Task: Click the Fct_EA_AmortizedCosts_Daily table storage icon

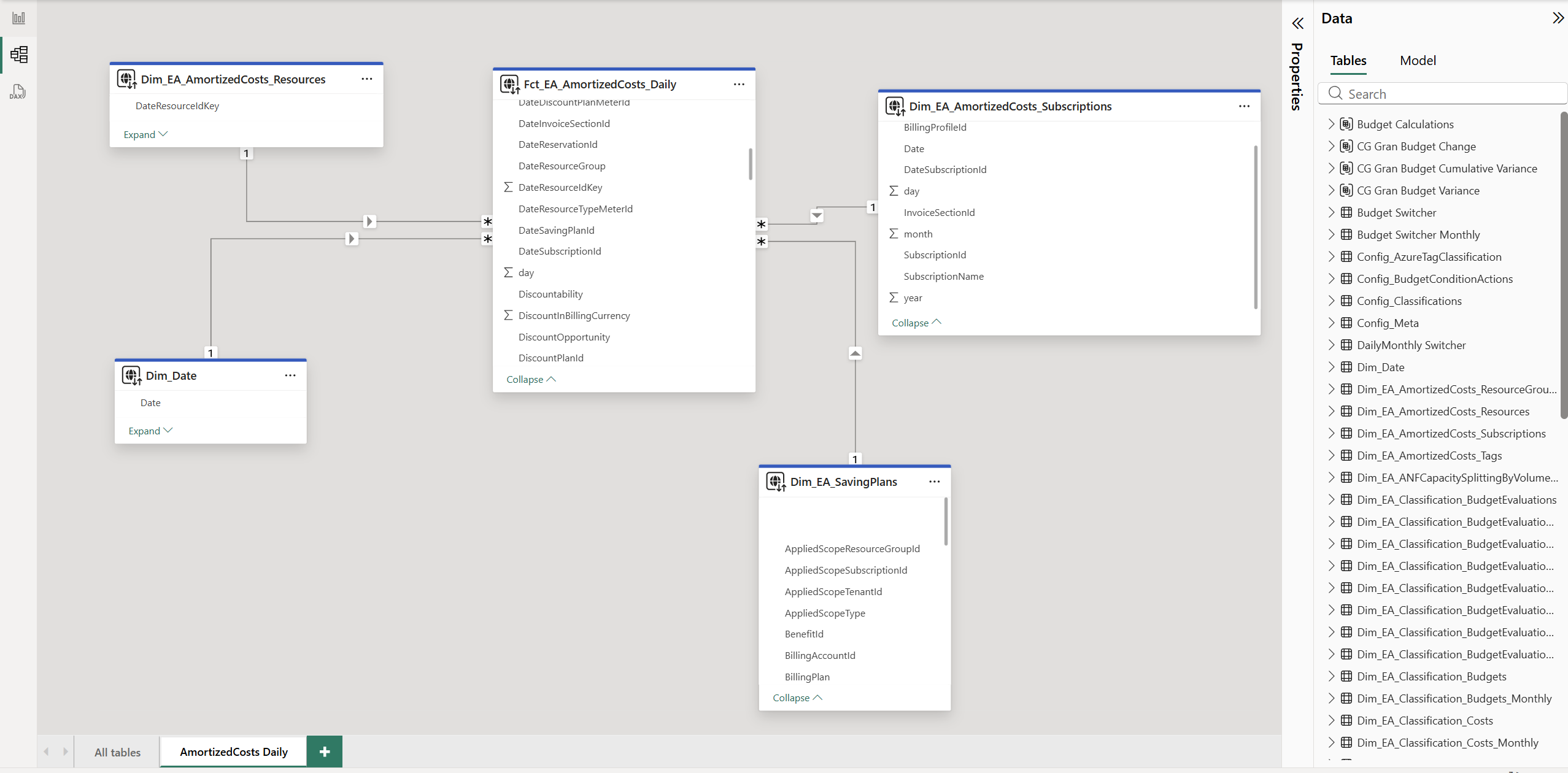Action: (510, 85)
